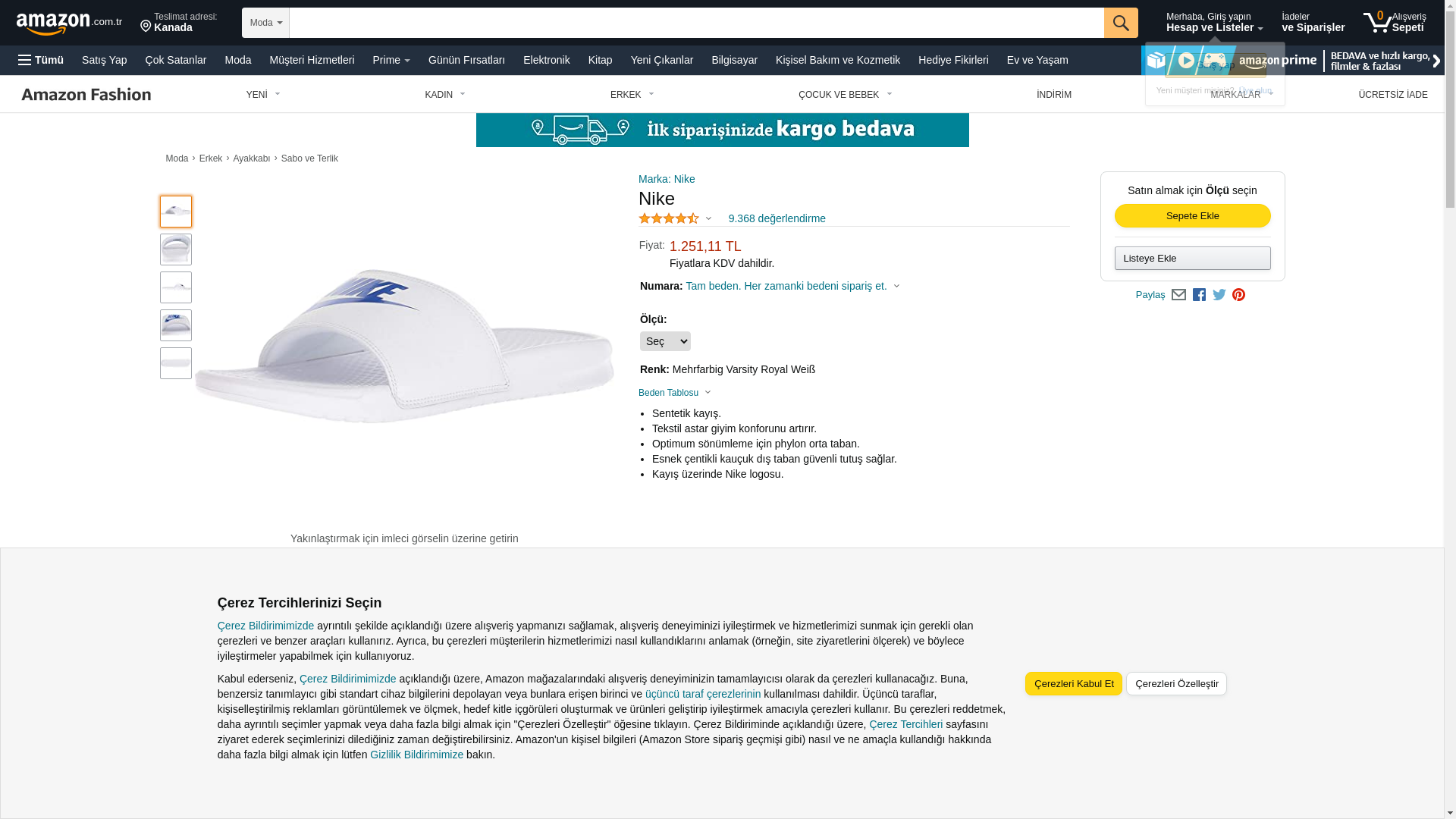Screen dimensions: 1456x819
Task: Share the product on Twitter
Action: coord(1219,294)
